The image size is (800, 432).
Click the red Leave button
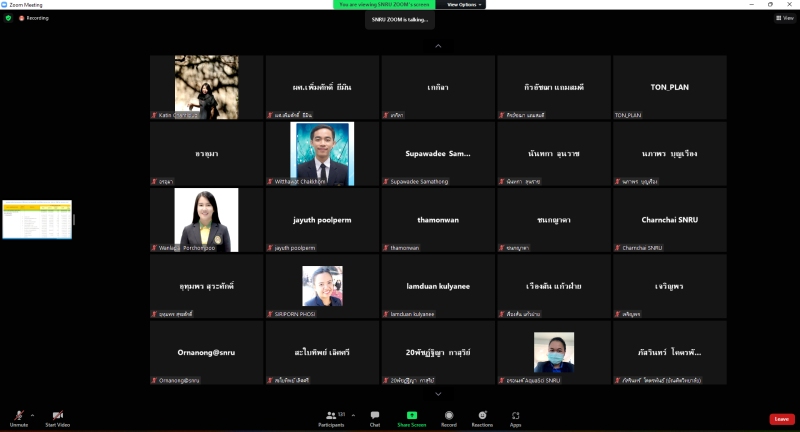[x=781, y=419]
